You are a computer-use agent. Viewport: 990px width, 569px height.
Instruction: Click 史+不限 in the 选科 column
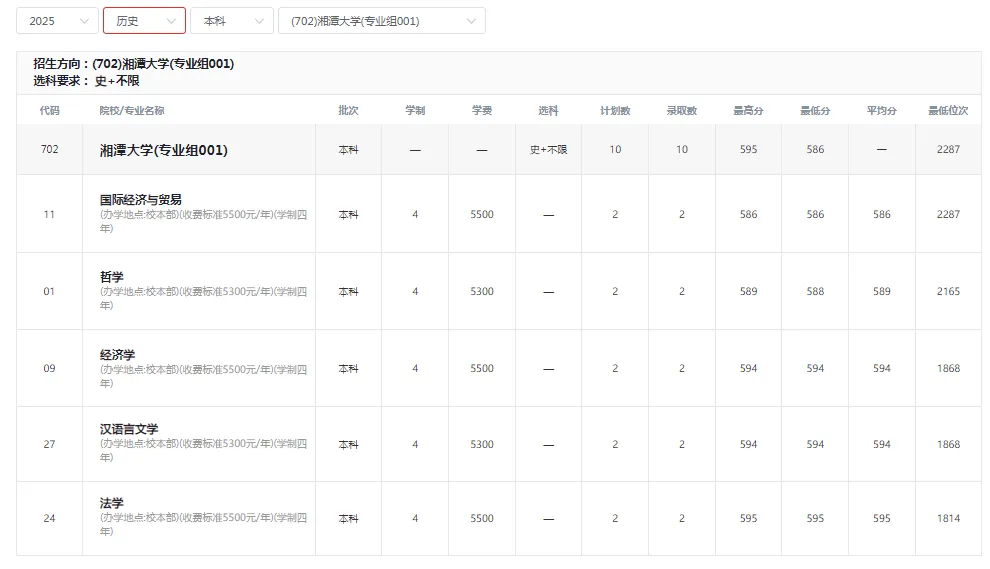[x=548, y=150]
